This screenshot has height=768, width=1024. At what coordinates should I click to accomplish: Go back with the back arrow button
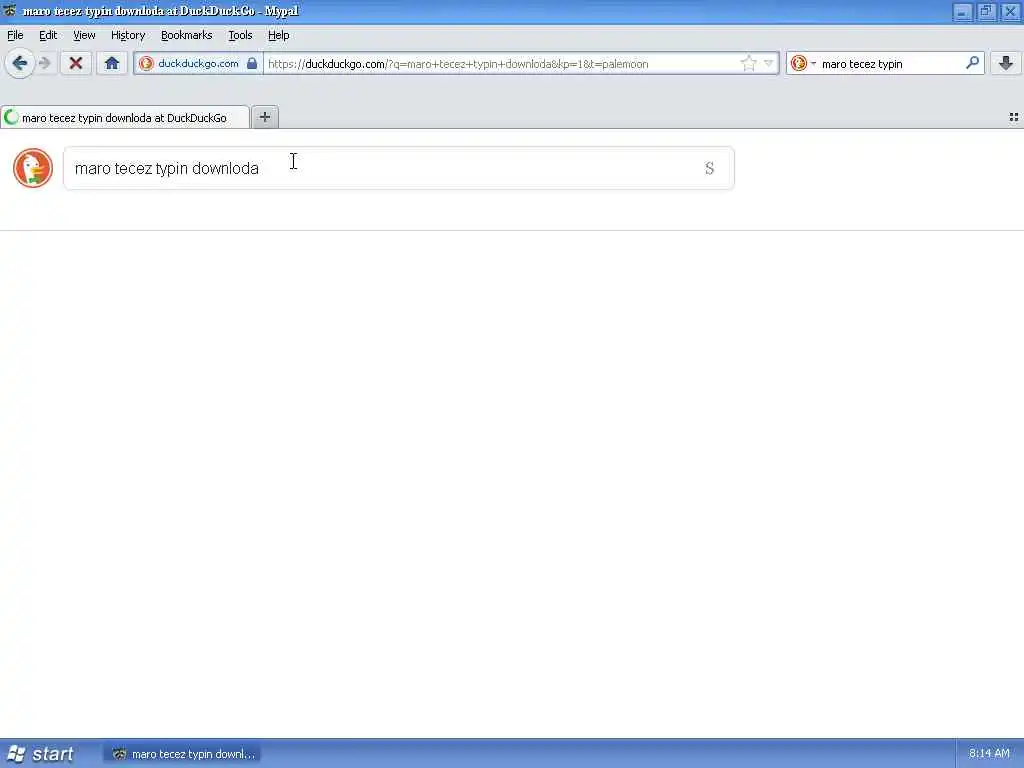20,63
